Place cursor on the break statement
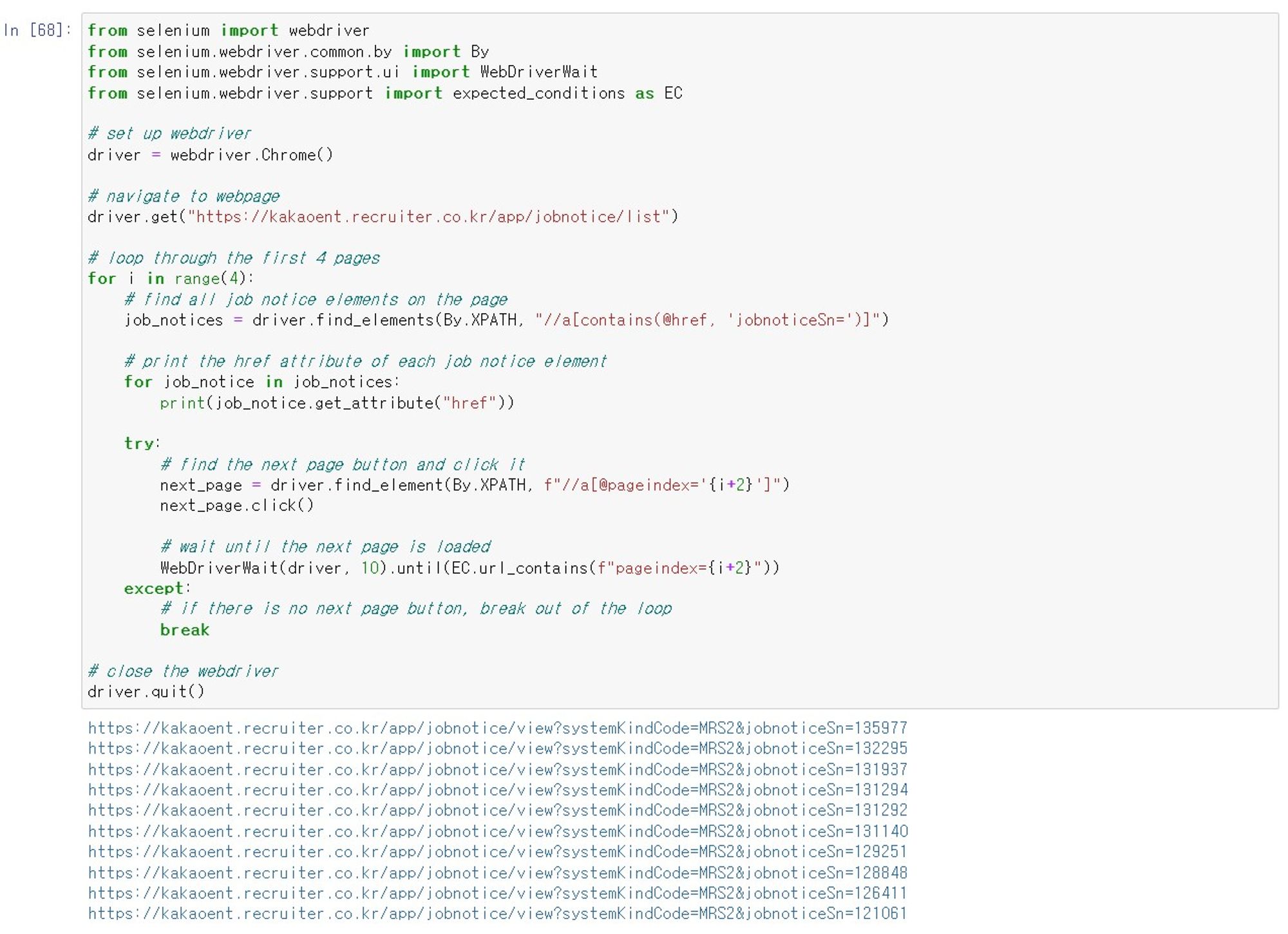Viewport: 1288px width, 934px height. 185,630
